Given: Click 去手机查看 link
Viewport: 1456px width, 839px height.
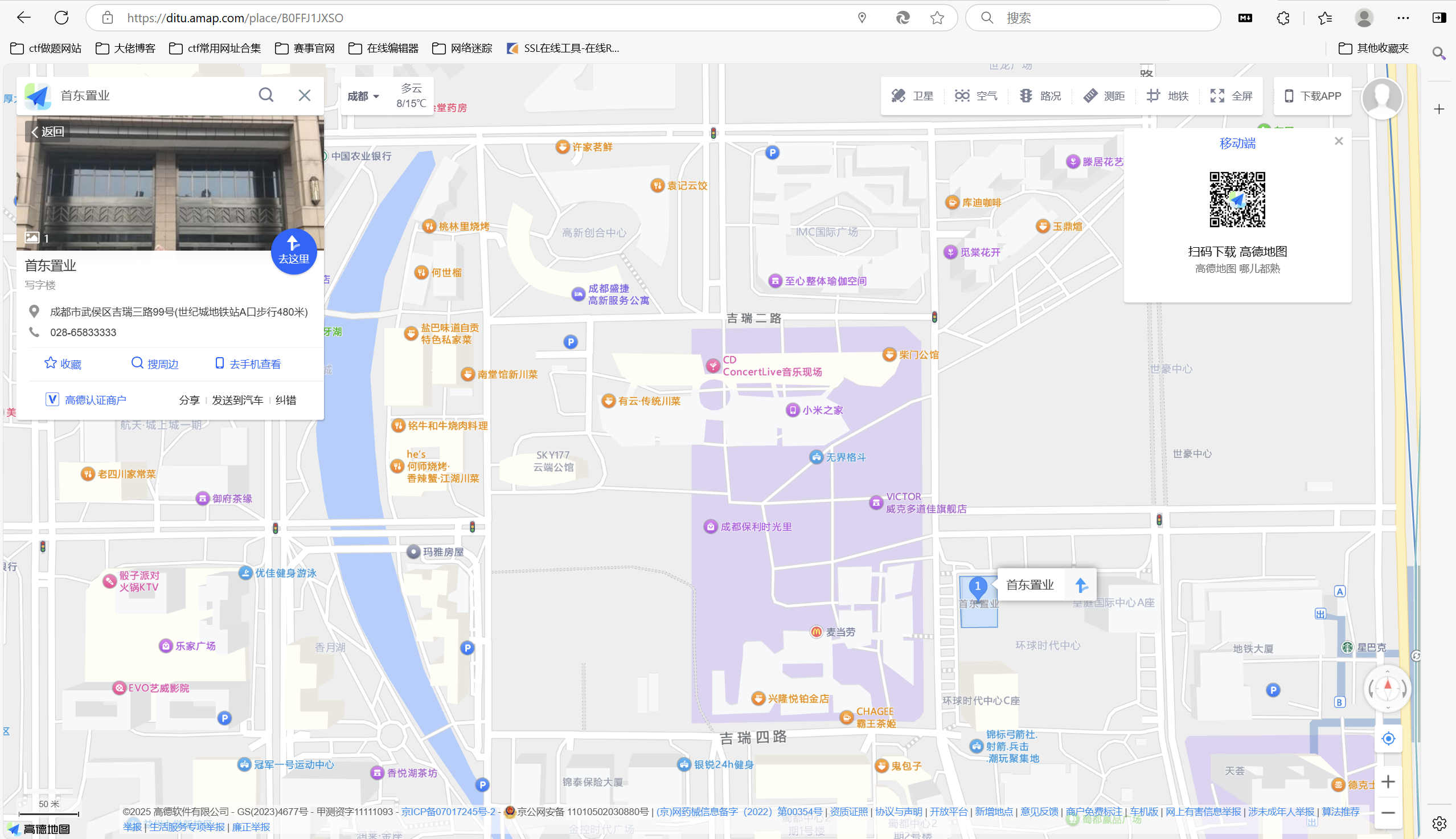Looking at the screenshot, I should click(248, 363).
